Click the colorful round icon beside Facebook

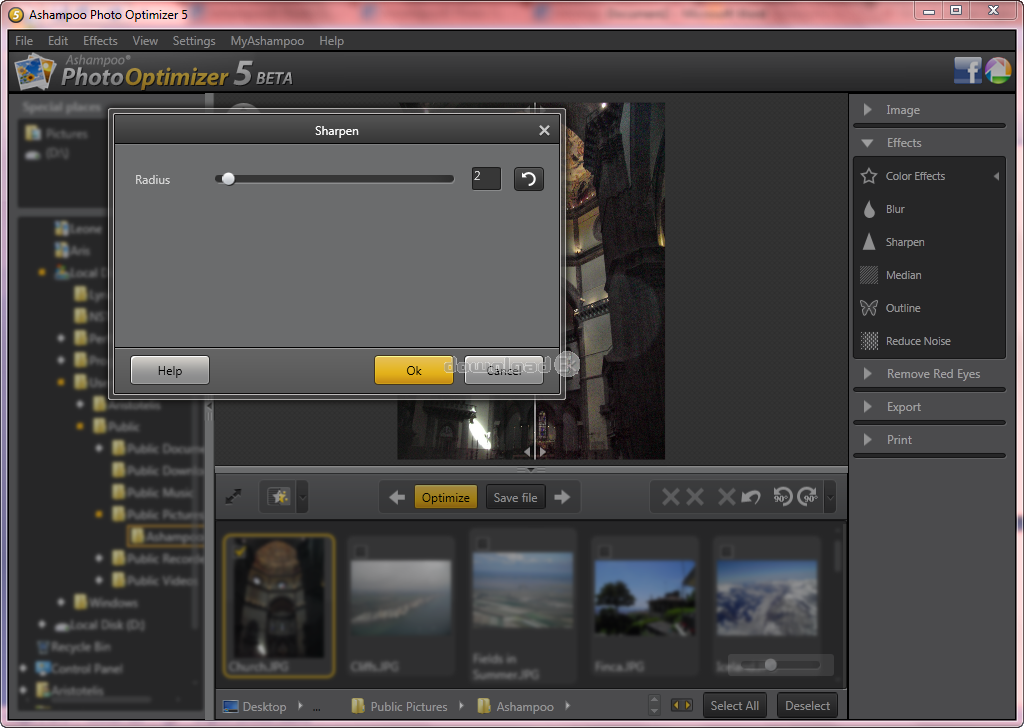pos(997,70)
